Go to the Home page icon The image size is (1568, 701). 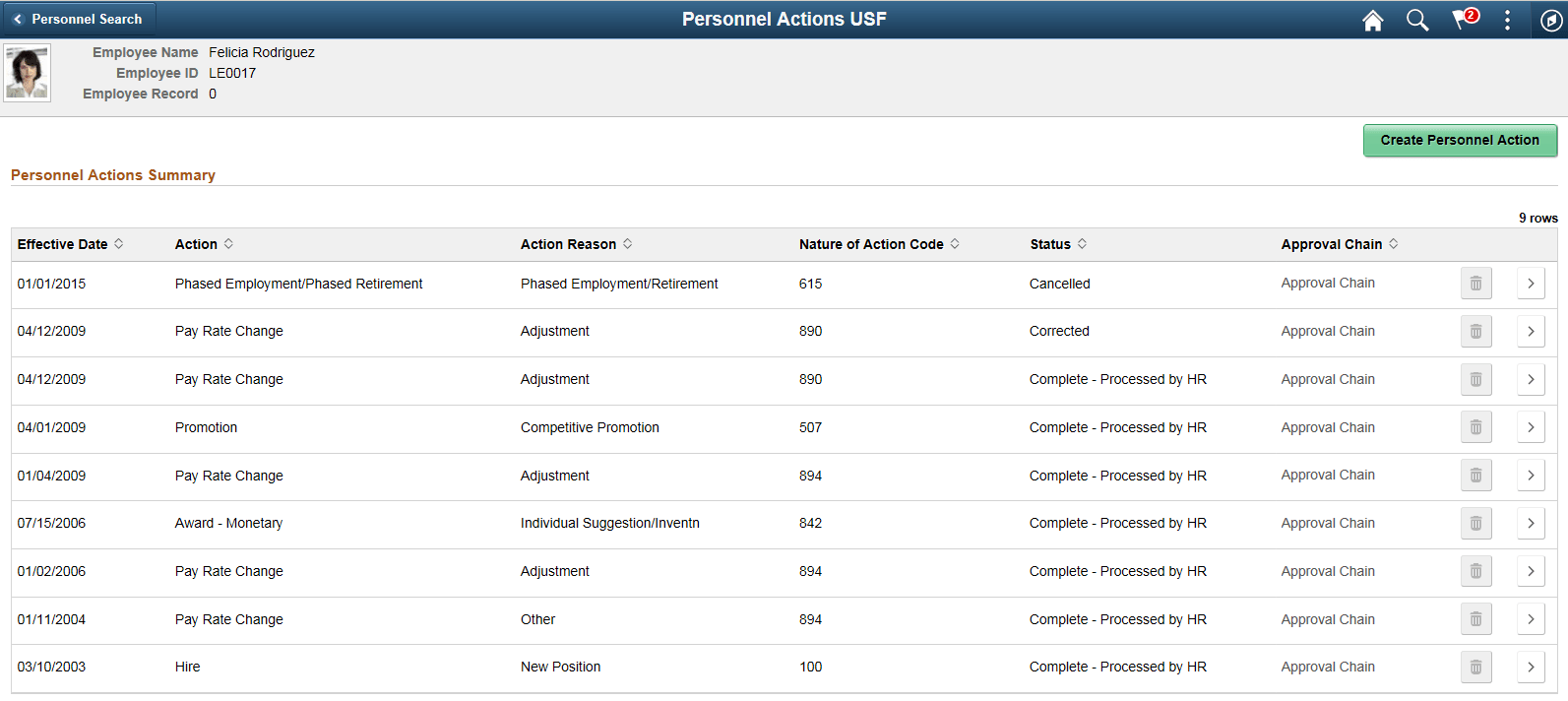tap(1372, 20)
